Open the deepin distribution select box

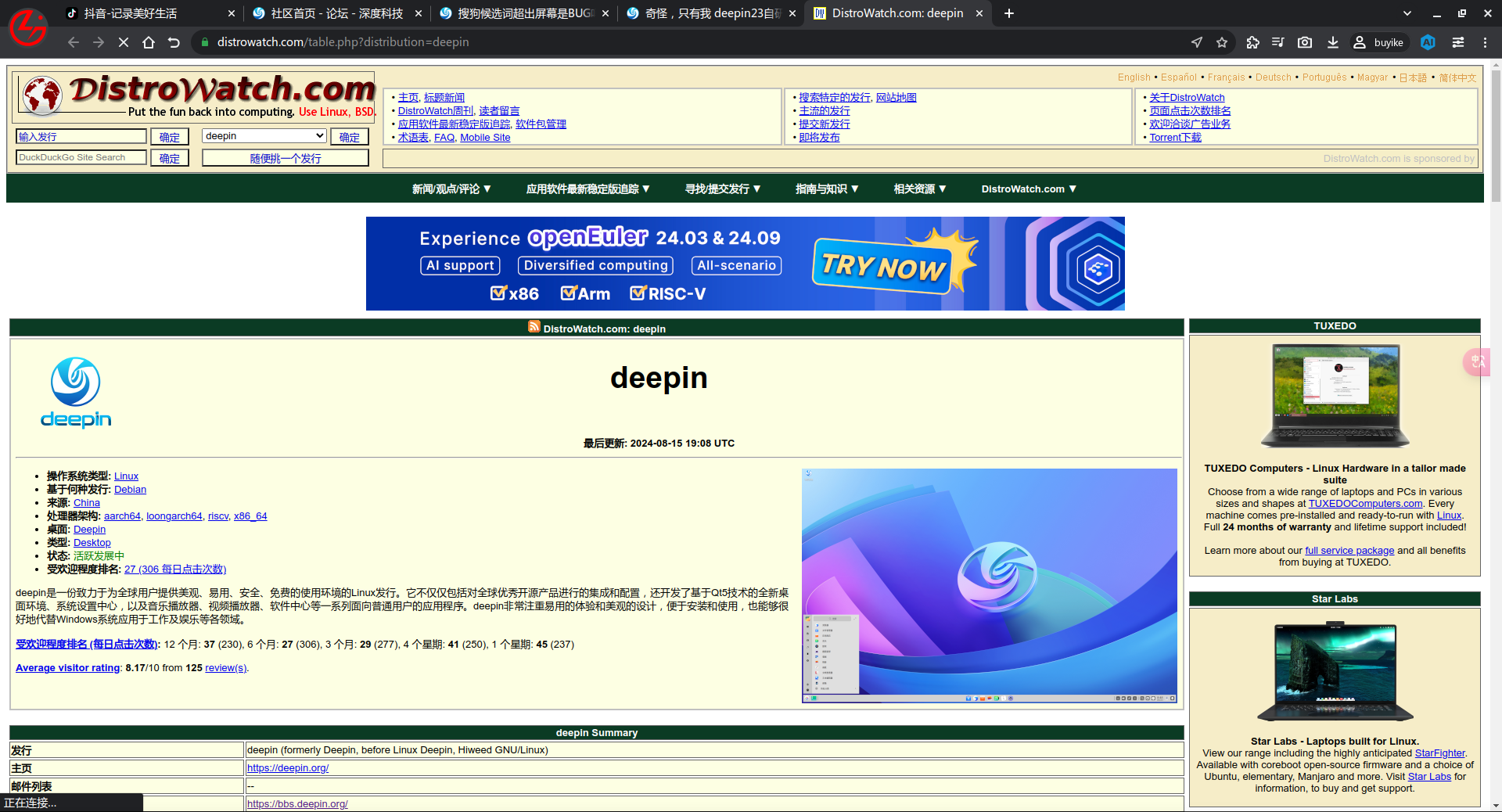coord(264,136)
